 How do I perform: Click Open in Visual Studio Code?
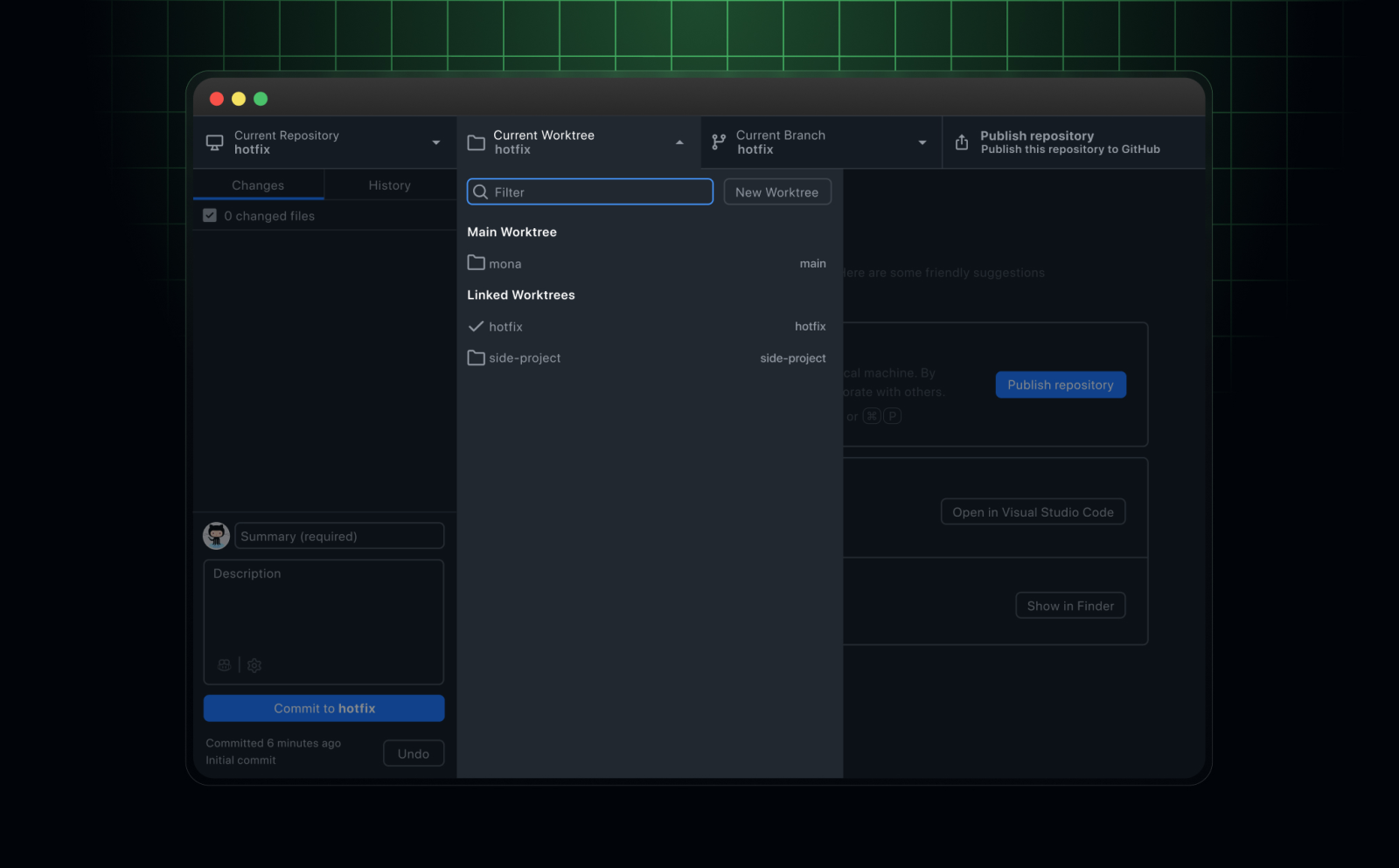click(x=1033, y=512)
